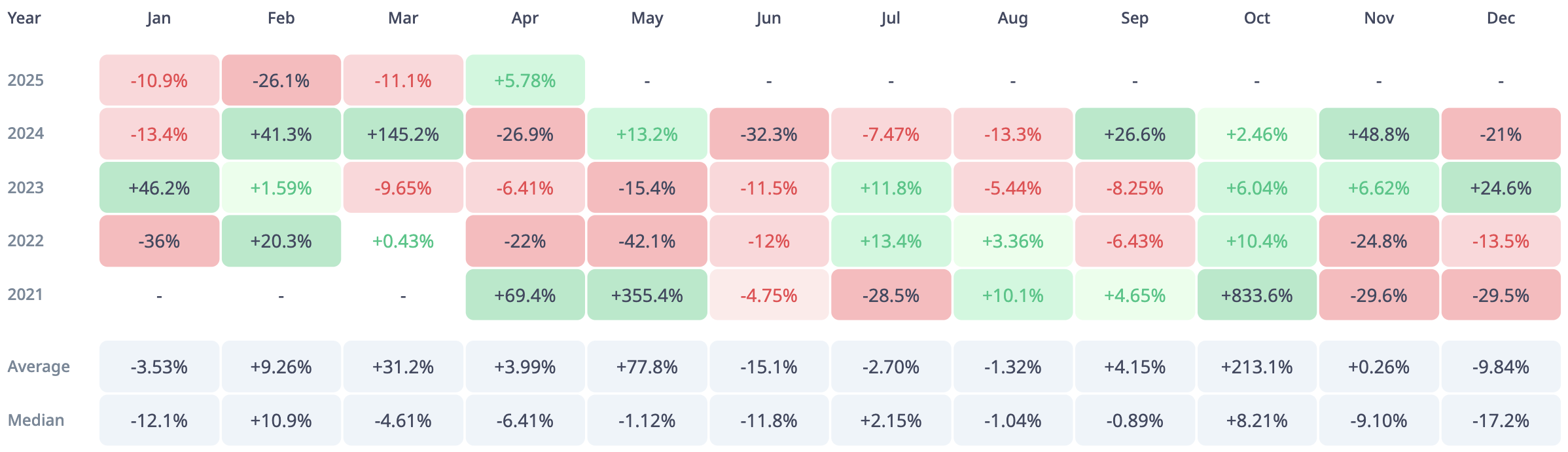This screenshot has height=452, width=1568.
Task: Click the +213.1% October average cell
Action: pos(1256,367)
